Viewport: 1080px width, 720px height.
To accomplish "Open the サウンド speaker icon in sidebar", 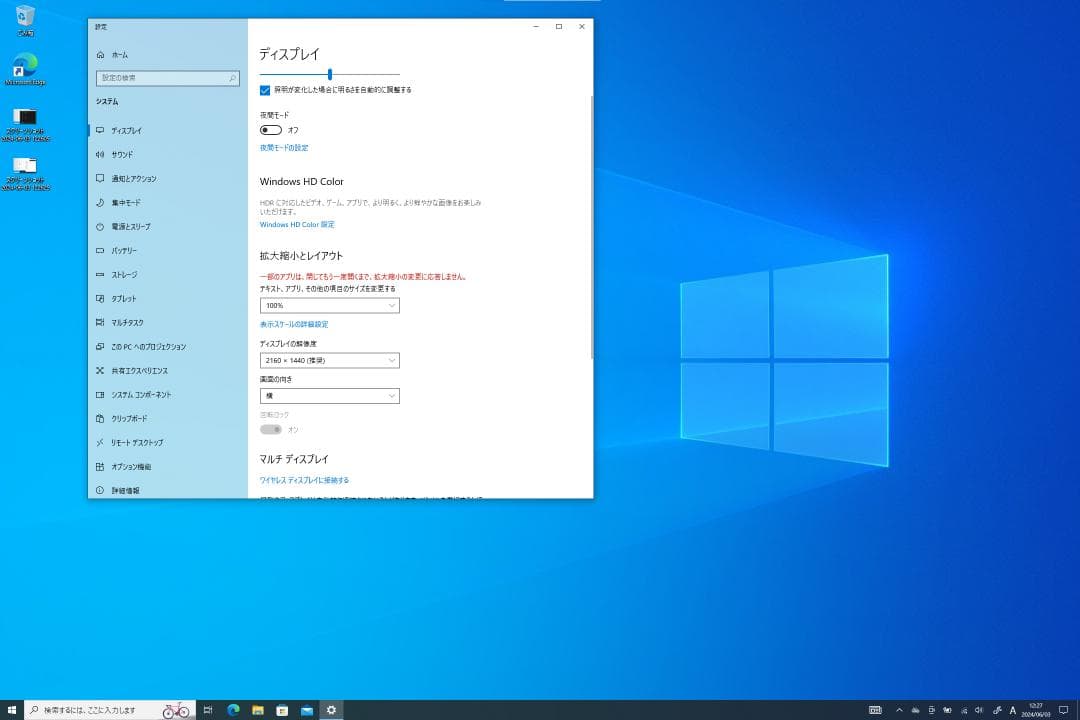I will [101, 154].
